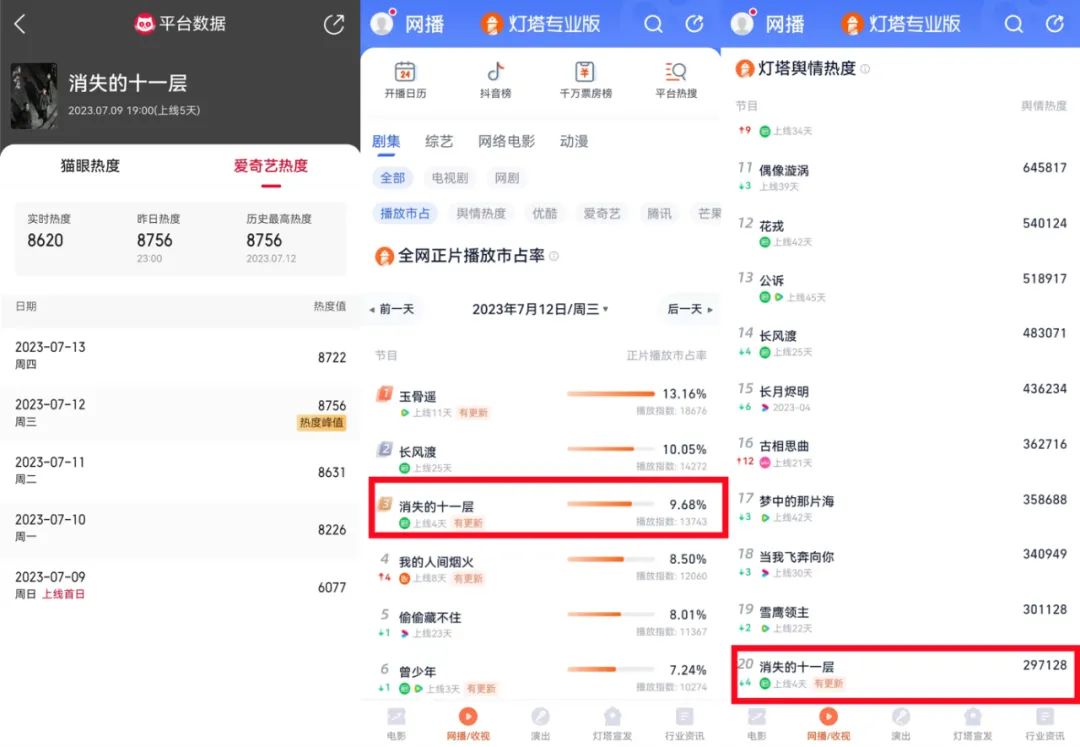Viewport: 1080px width, 747px height.
Task: Choose the 优酷 platform chip
Action: [x=545, y=213]
